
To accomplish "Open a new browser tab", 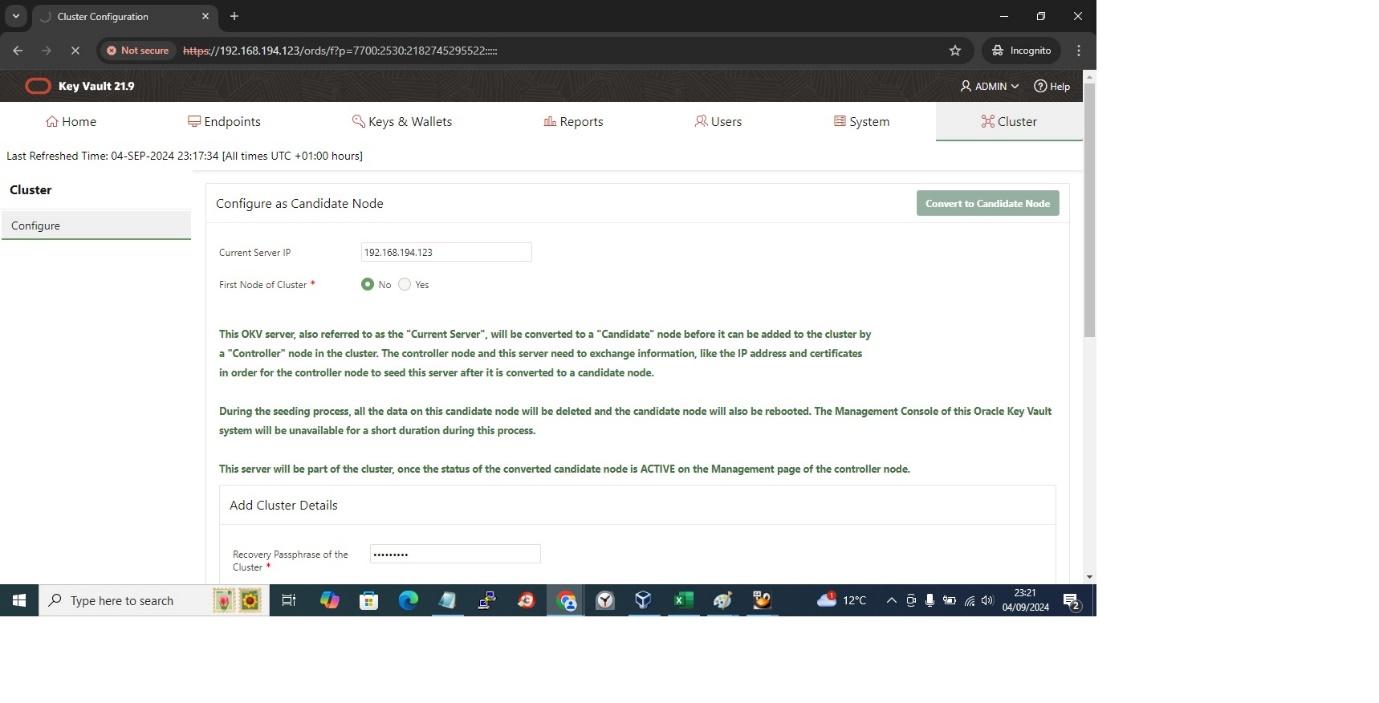I will pos(234,16).
